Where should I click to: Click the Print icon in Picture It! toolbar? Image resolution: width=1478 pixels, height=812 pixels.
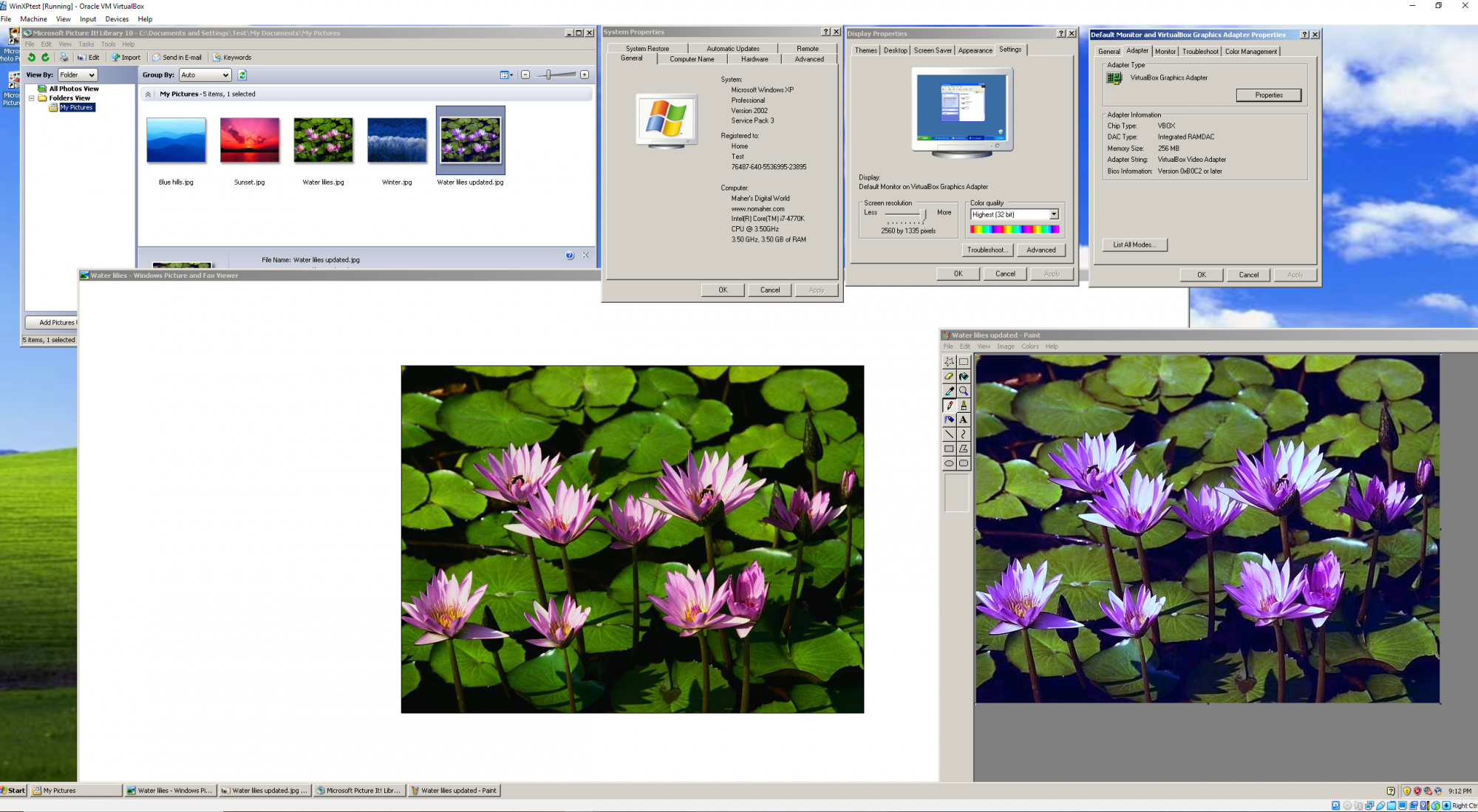[64, 57]
